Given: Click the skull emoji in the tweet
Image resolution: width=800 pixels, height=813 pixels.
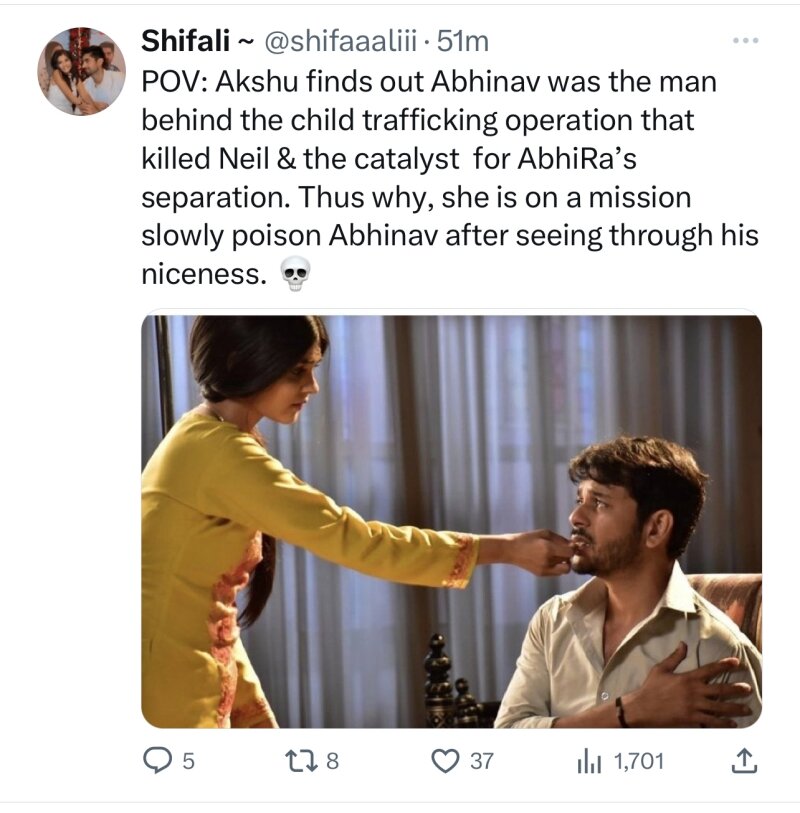Looking at the screenshot, I should pyautogui.click(x=295, y=275).
